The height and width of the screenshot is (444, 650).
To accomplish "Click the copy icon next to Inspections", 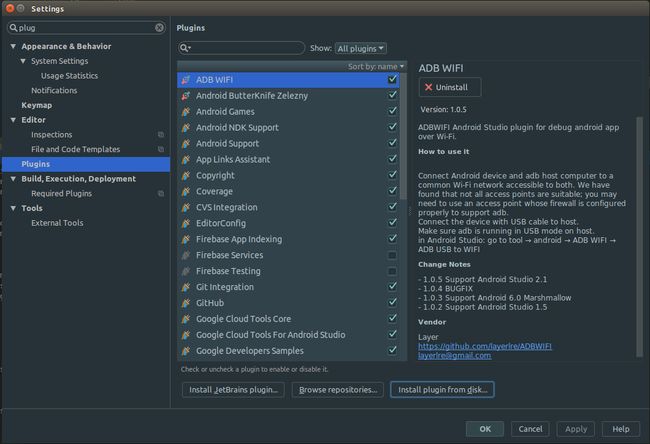I will pos(161,135).
